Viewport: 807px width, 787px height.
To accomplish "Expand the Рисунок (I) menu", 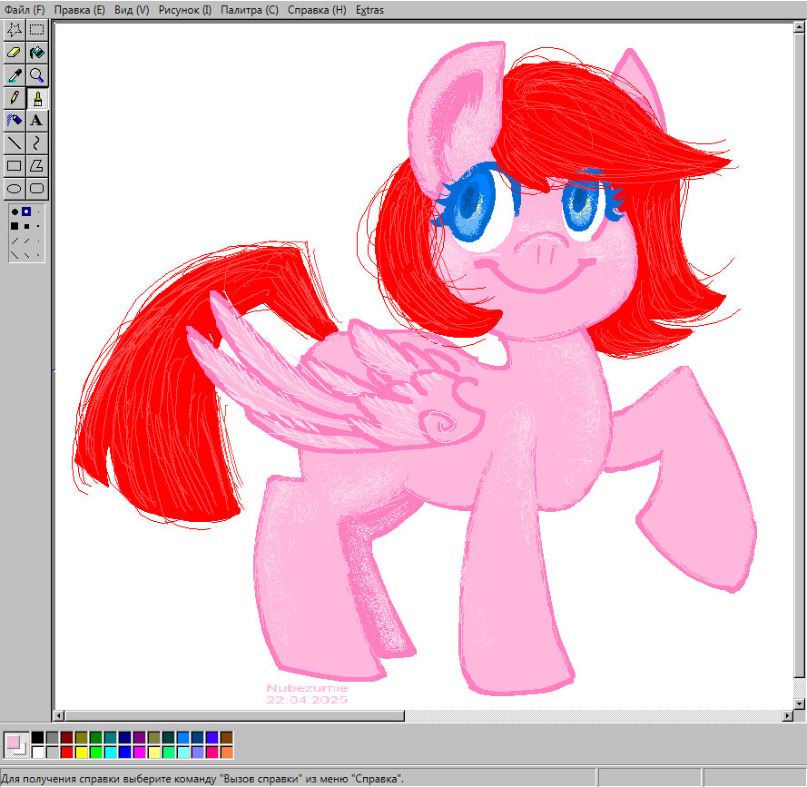I will 185,10.
